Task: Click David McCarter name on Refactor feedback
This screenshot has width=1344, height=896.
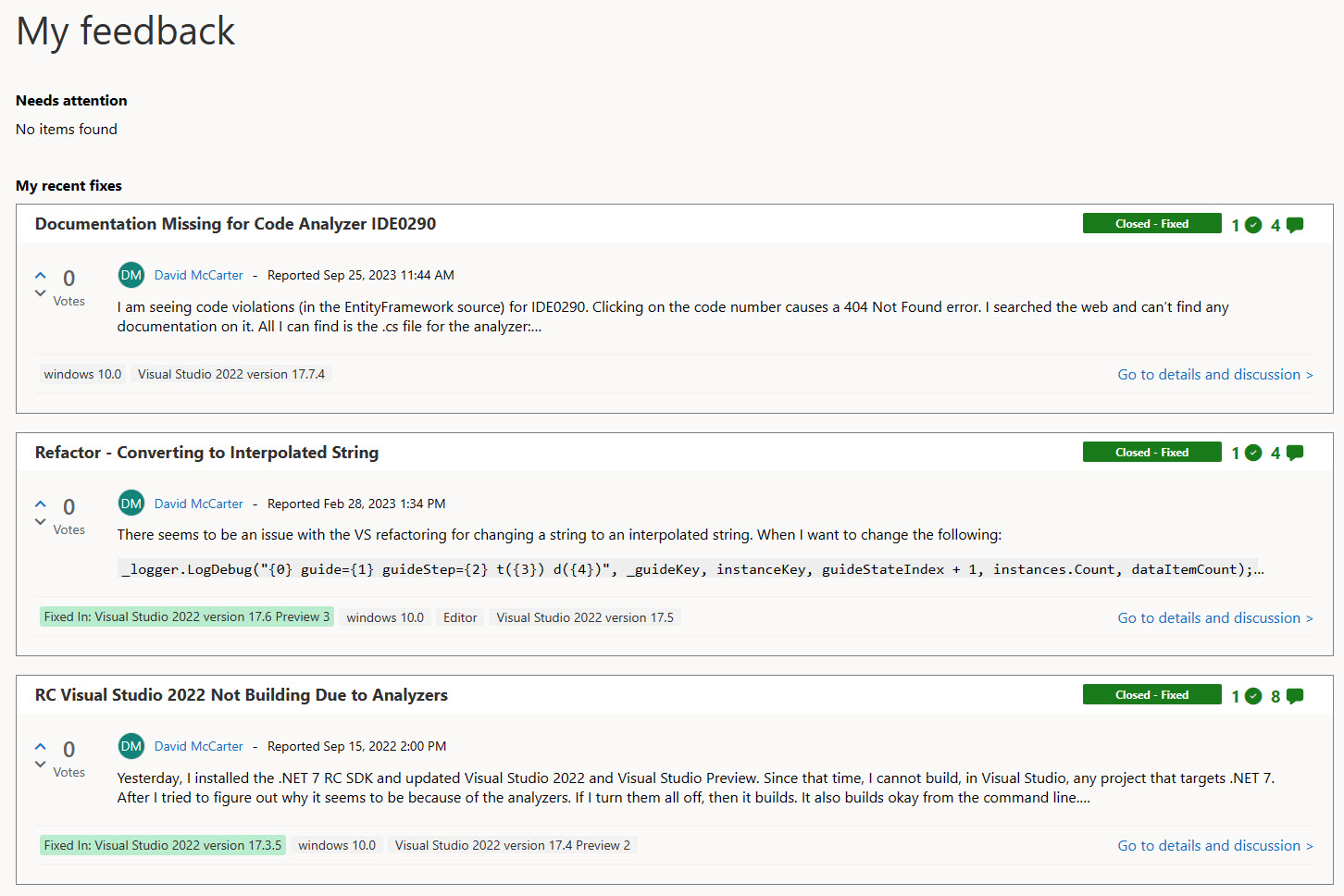Action: click(198, 504)
